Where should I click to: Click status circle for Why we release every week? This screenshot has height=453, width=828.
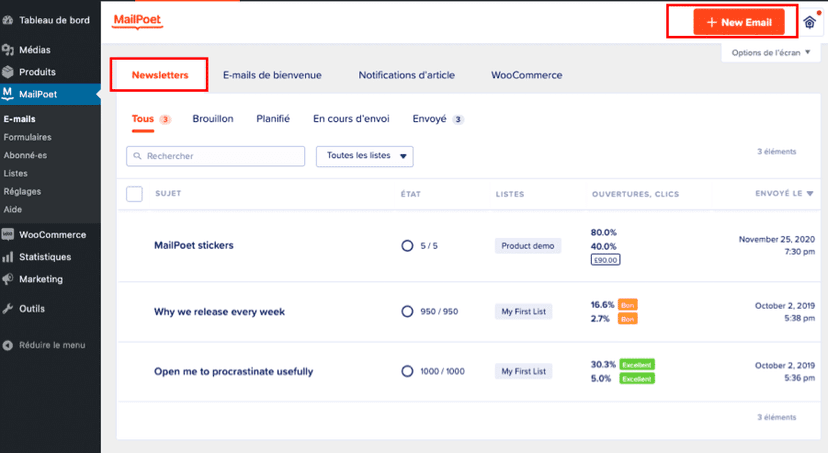tap(407, 312)
